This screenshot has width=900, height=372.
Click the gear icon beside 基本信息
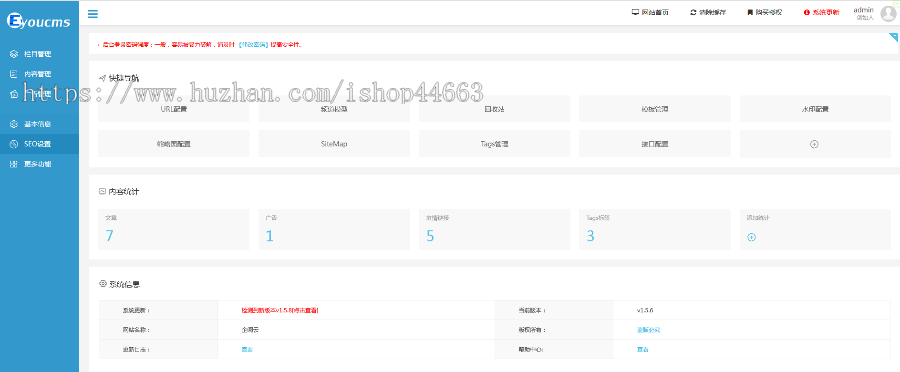coord(14,124)
